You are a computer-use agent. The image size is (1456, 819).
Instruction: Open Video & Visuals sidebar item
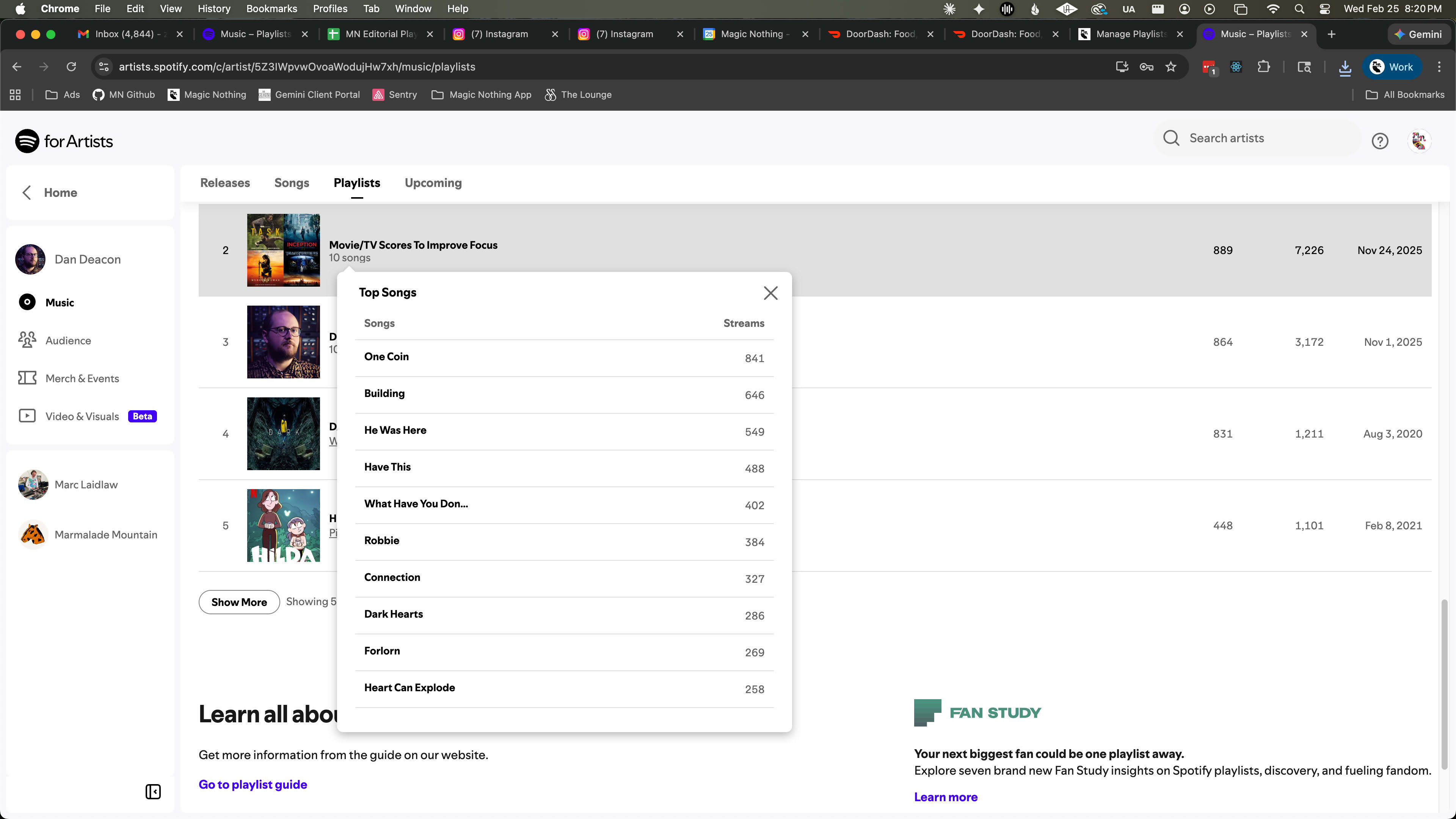[82, 416]
